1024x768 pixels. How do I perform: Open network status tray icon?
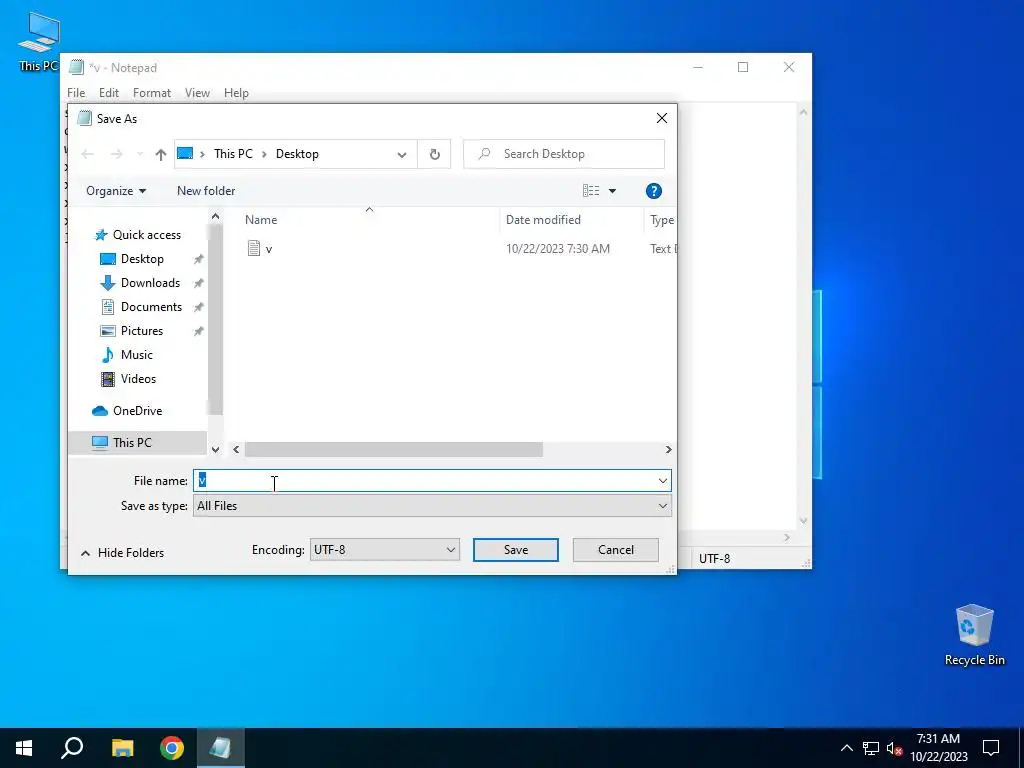click(x=871, y=748)
